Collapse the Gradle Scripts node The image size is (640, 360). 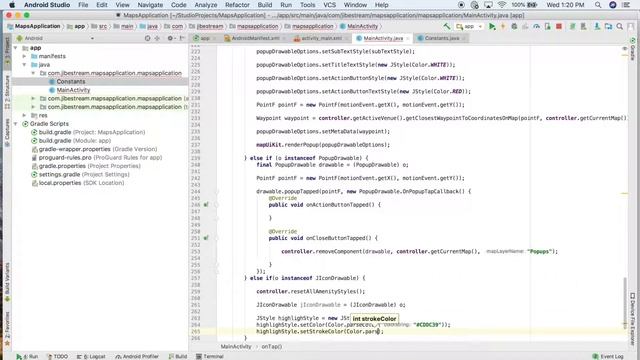click(16, 124)
